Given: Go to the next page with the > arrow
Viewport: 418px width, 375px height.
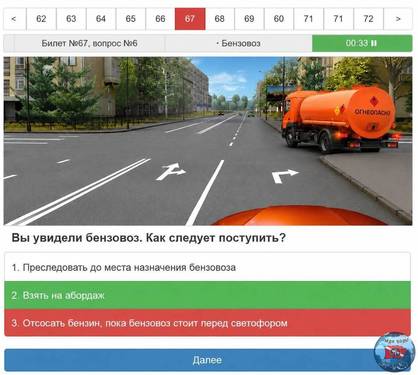Looking at the screenshot, I should 398,19.
